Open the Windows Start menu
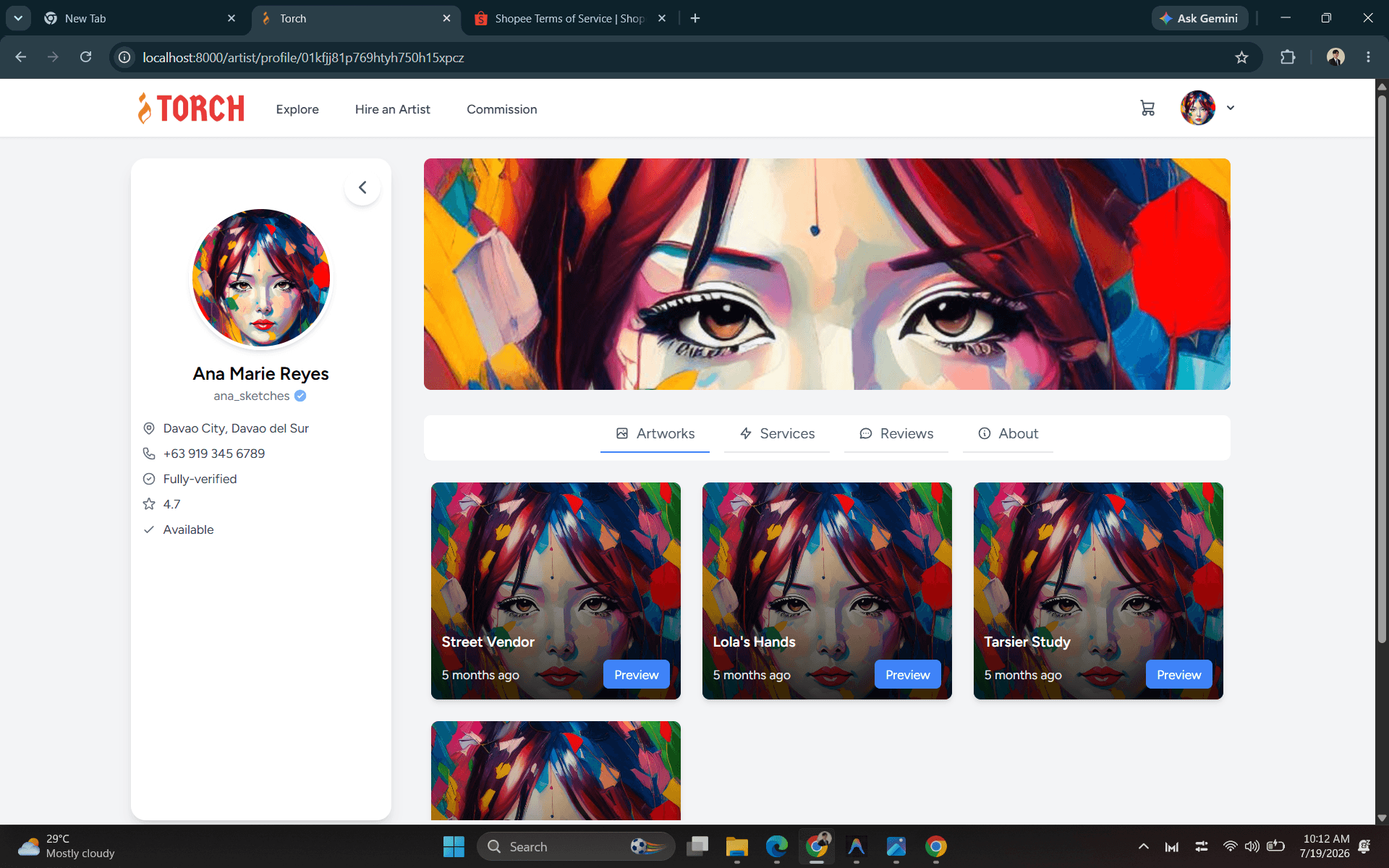1389x868 pixels. click(x=454, y=846)
